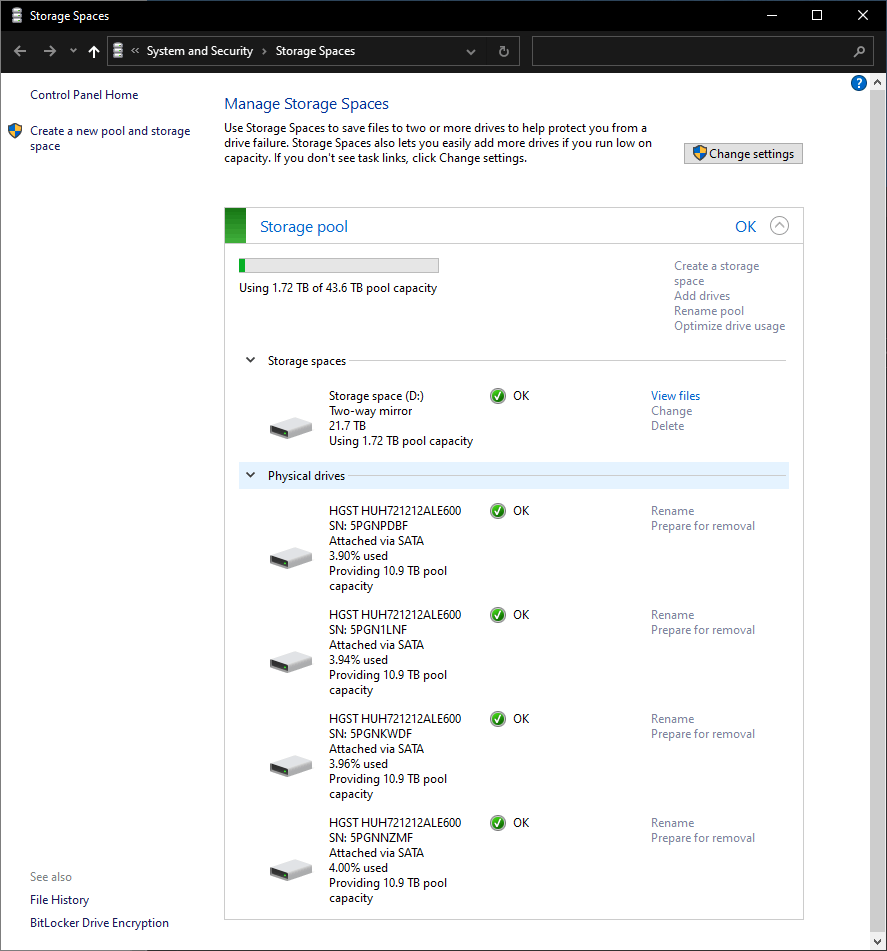Click Prepare for removal for drive 5PGNNZMF

pos(703,838)
